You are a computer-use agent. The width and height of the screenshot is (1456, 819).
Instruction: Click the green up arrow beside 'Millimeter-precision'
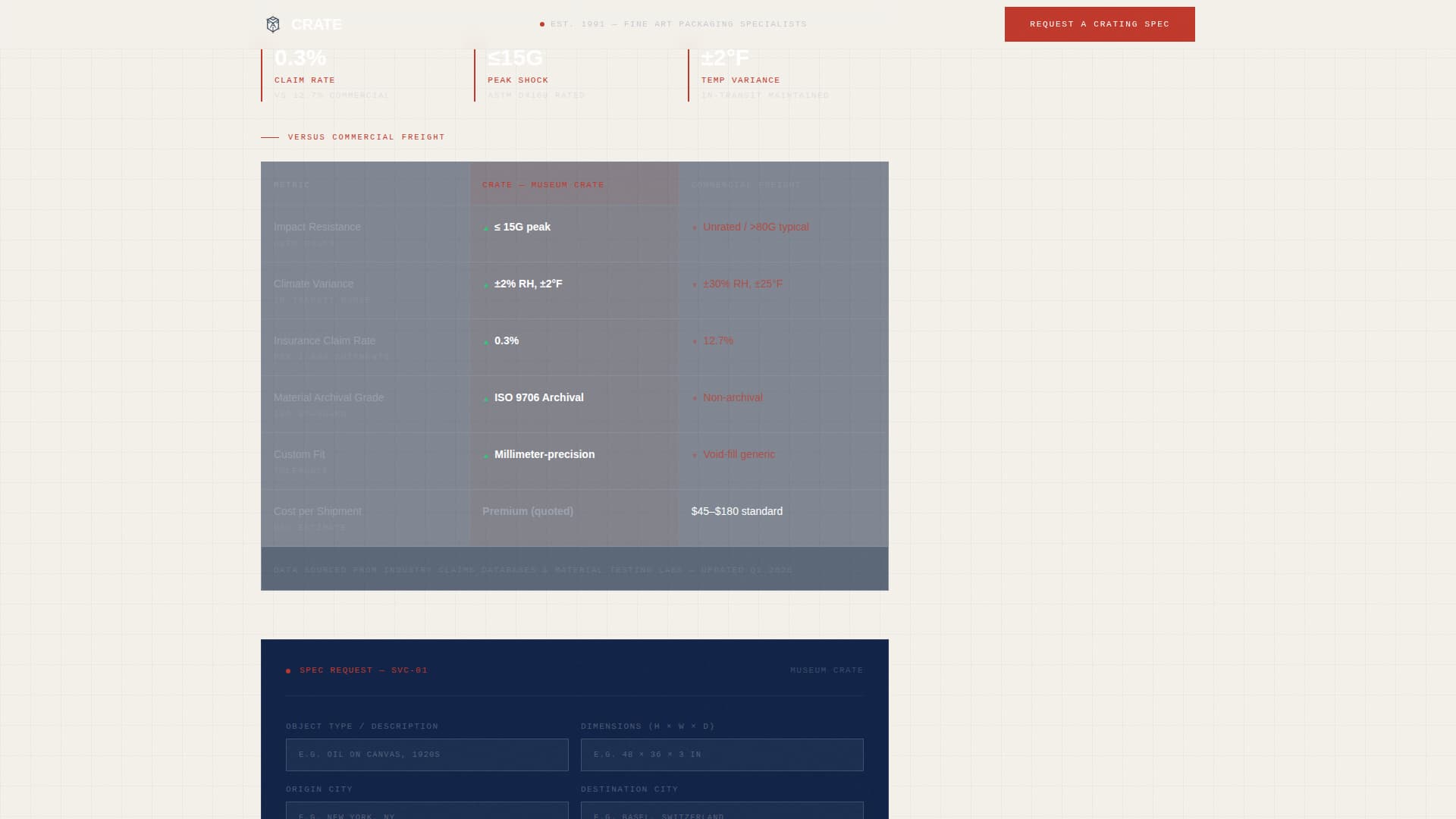click(486, 455)
